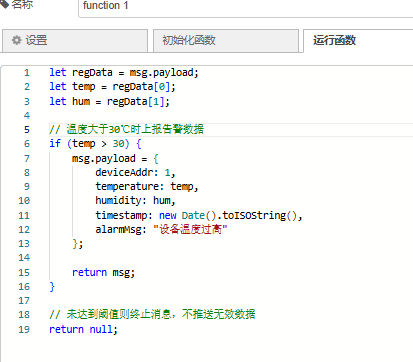Click the tag icon beside 名称 label
413x362 pixels.
click(x=4, y=5)
